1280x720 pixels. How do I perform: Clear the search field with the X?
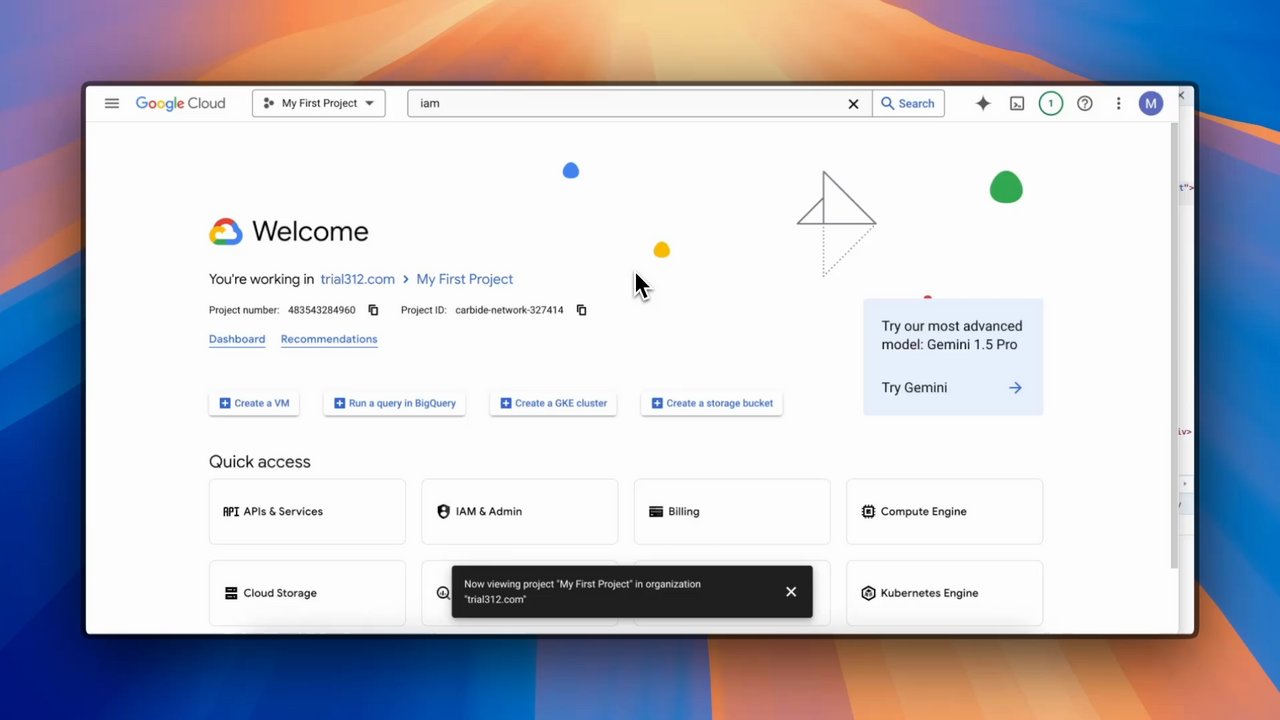pos(853,103)
